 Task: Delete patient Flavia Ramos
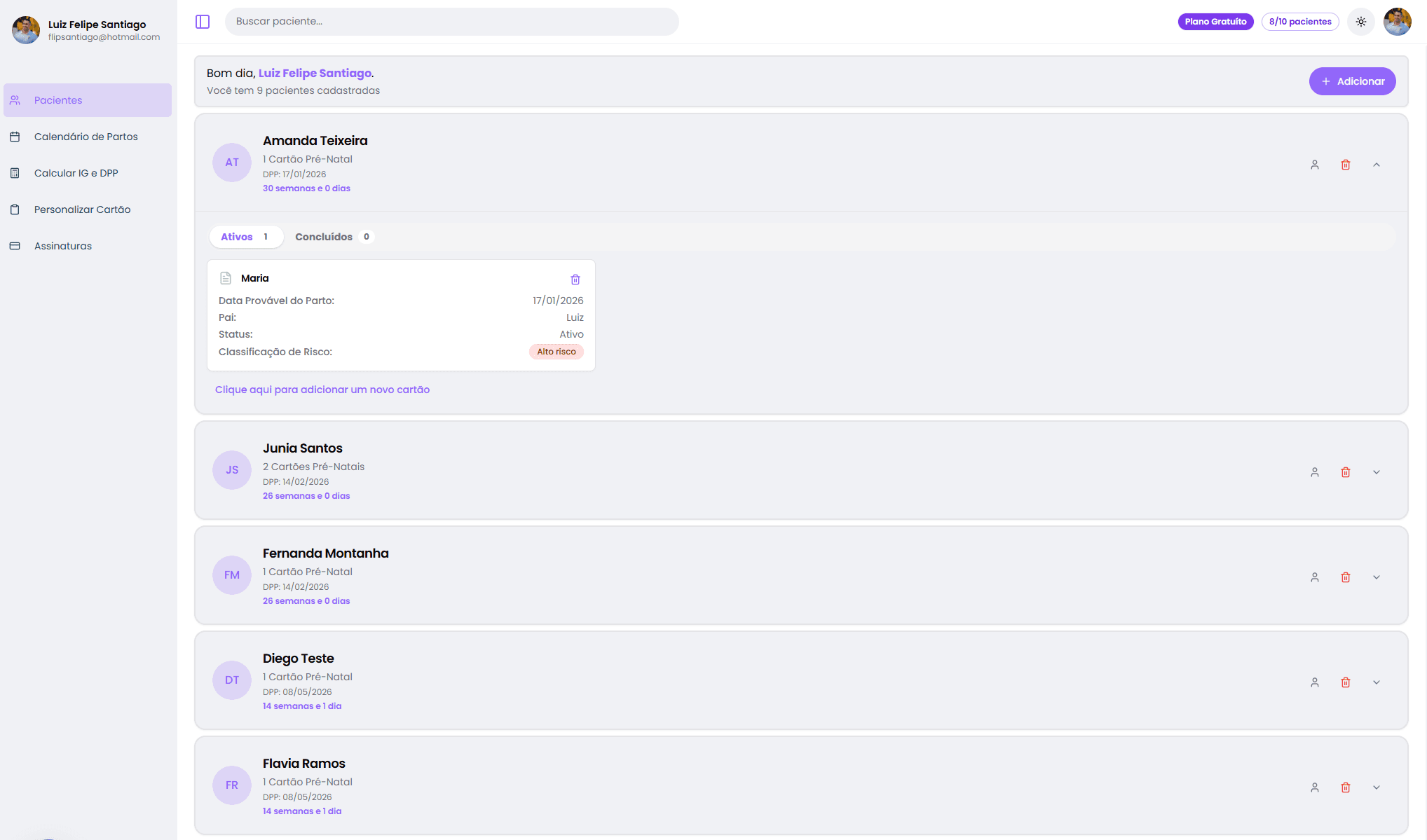pos(1345,787)
